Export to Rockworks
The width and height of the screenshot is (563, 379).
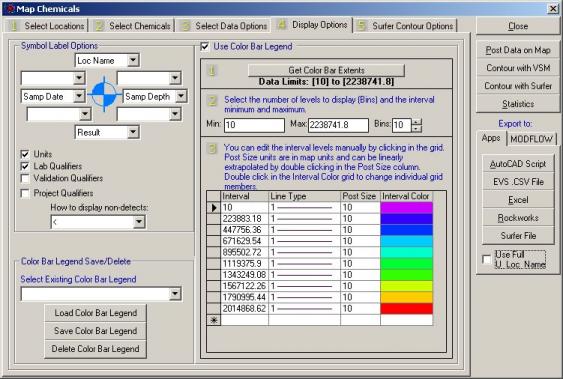518,218
